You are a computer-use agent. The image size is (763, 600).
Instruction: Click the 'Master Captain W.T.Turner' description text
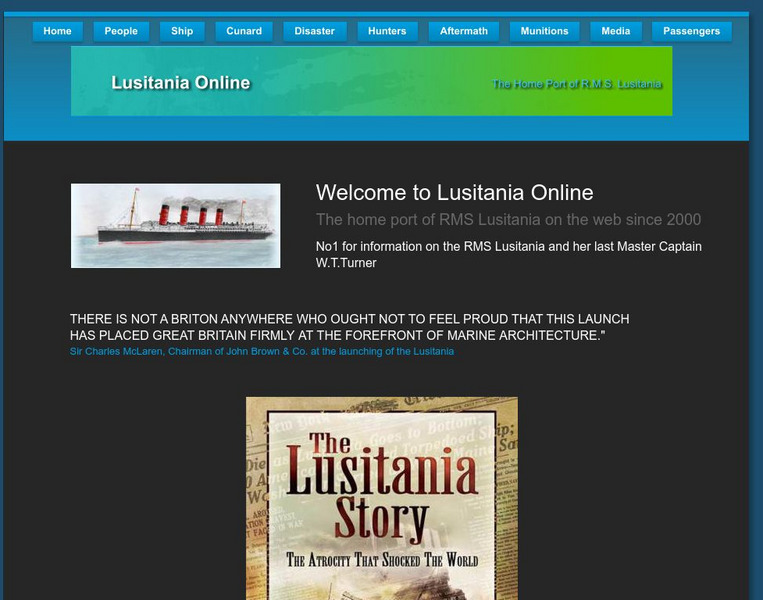point(509,255)
